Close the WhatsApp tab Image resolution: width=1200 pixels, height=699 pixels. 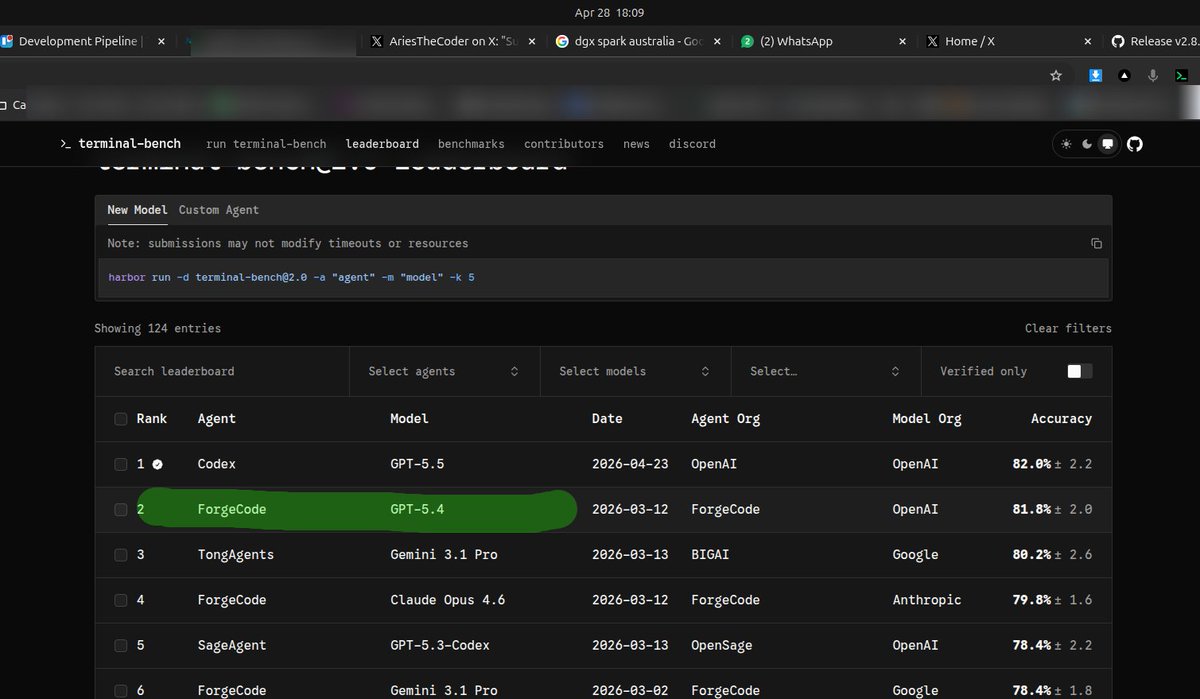(x=903, y=42)
